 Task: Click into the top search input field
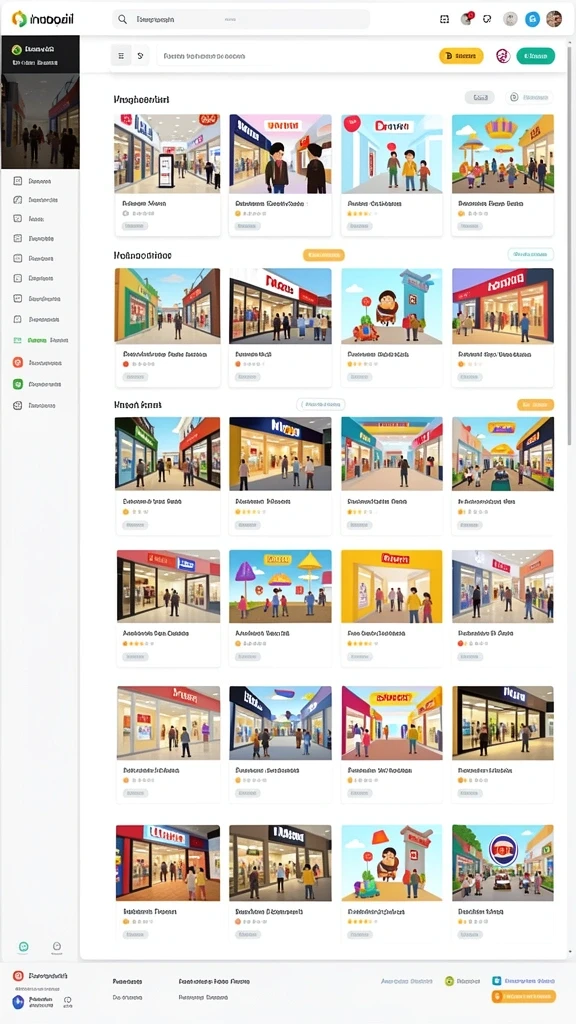point(241,20)
